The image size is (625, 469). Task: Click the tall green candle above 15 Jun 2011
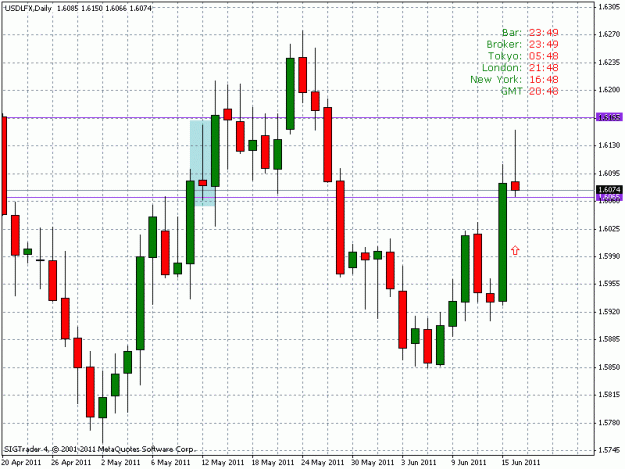(x=503, y=242)
